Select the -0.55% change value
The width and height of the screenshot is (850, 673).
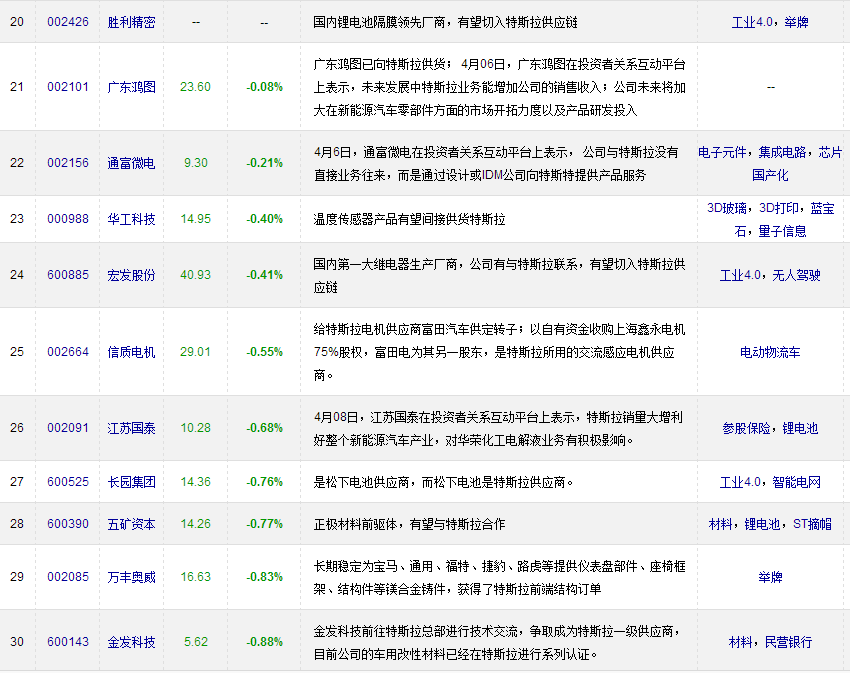[x=265, y=351]
